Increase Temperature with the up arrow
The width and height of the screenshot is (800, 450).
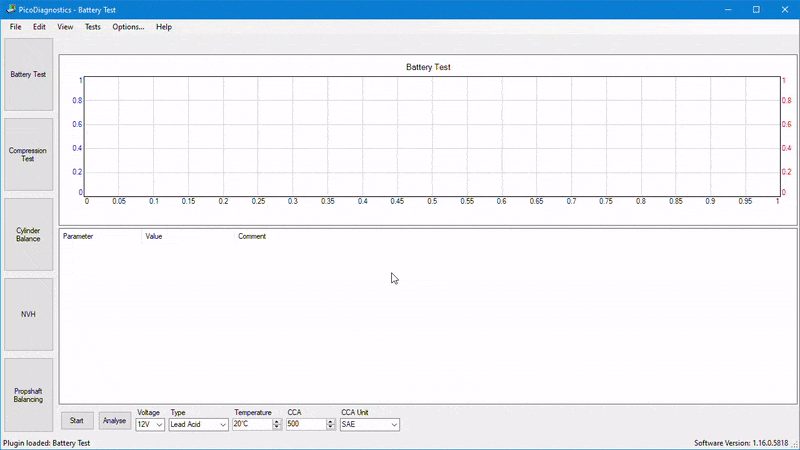(x=277, y=421)
